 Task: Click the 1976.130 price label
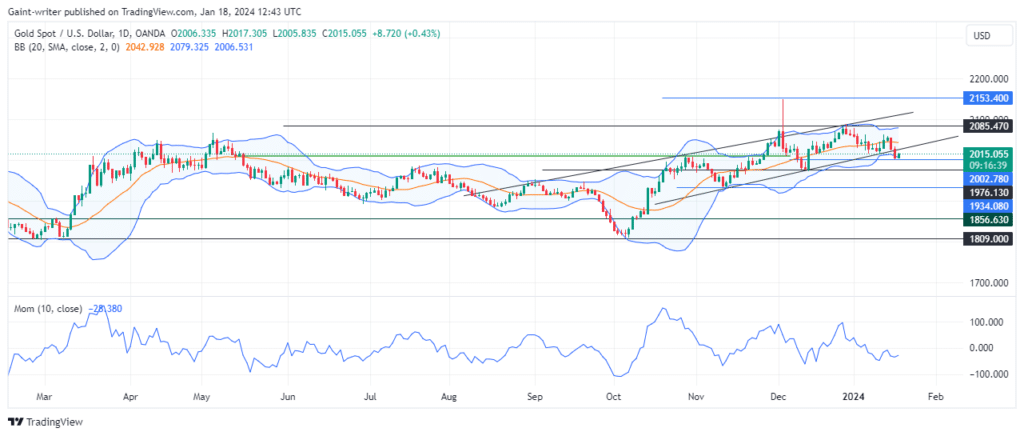[987, 193]
